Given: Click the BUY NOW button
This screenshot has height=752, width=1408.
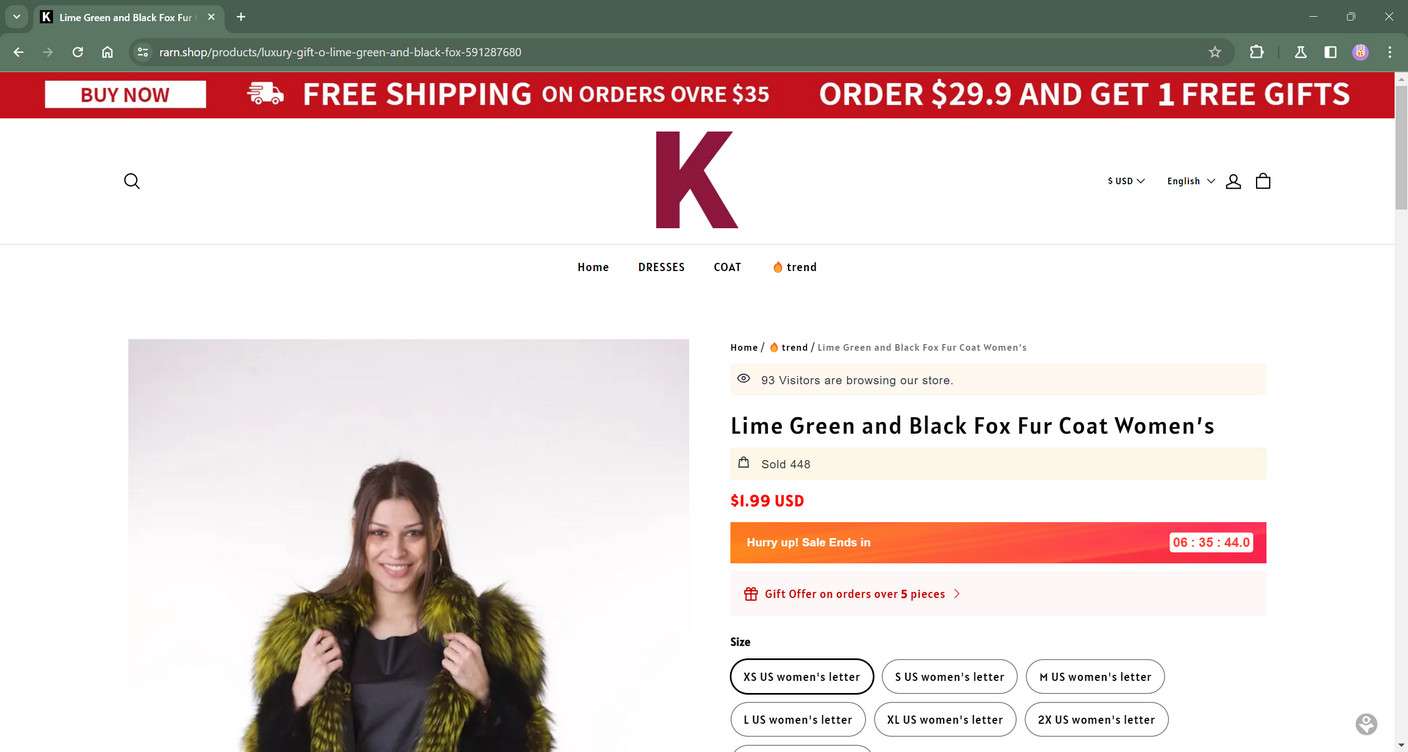Looking at the screenshot, I should pos(124,93).
